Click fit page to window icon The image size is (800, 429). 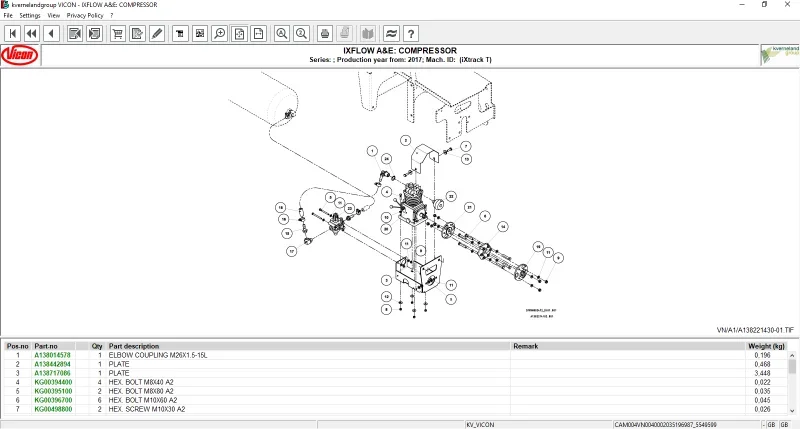point(239,34)
